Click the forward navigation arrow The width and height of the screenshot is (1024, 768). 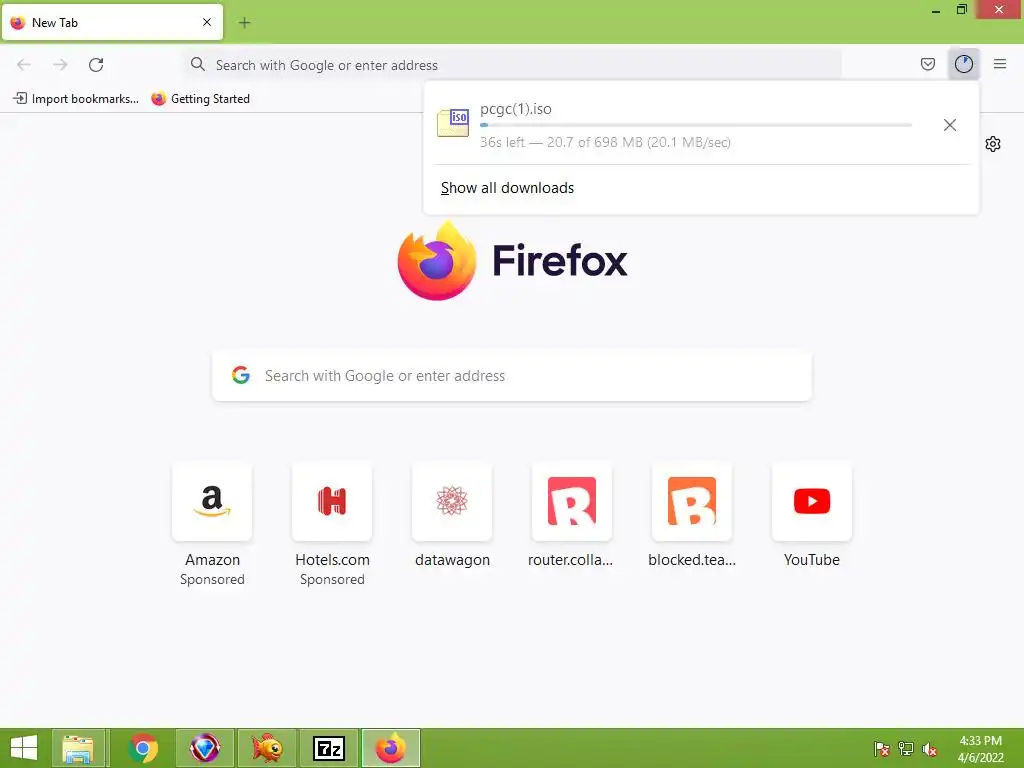click(x=60, y=65)
